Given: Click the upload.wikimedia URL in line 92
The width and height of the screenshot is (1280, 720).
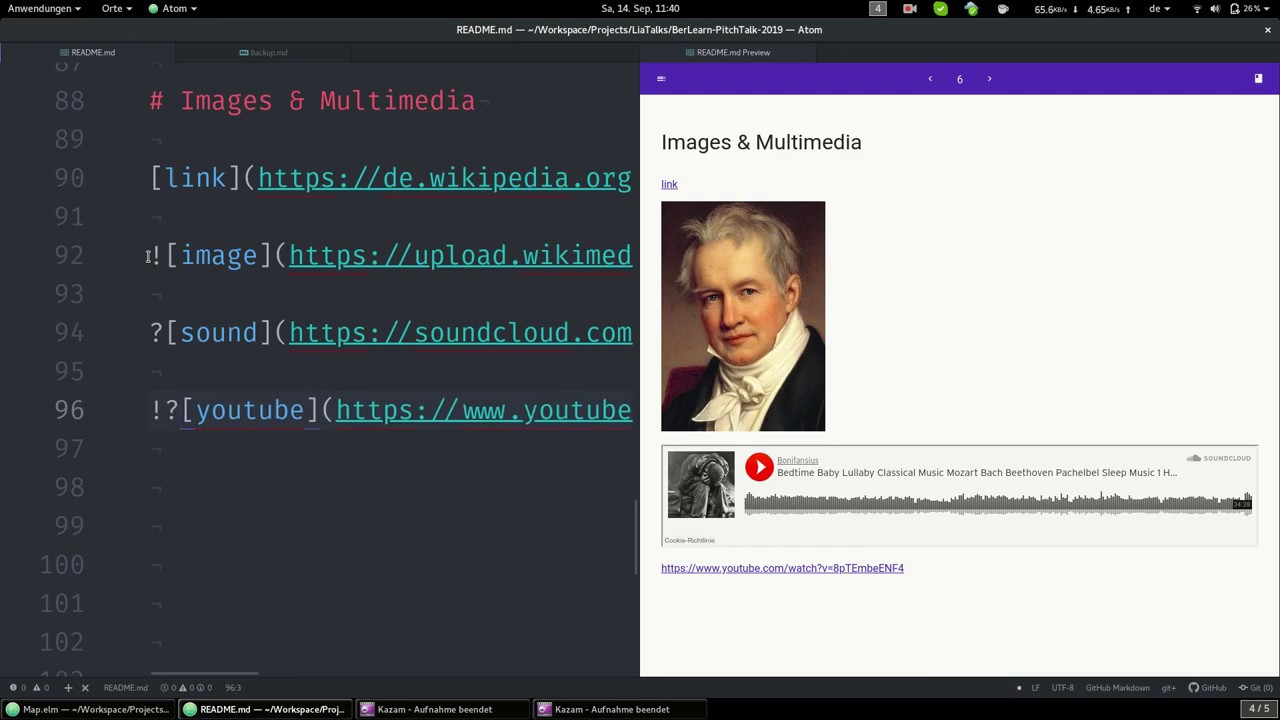Looking at the screenshot, I should [460, 256].
